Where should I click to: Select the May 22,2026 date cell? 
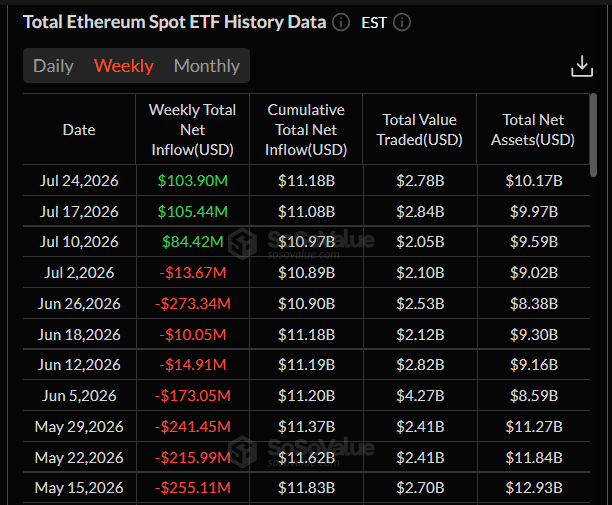(79, 457)
